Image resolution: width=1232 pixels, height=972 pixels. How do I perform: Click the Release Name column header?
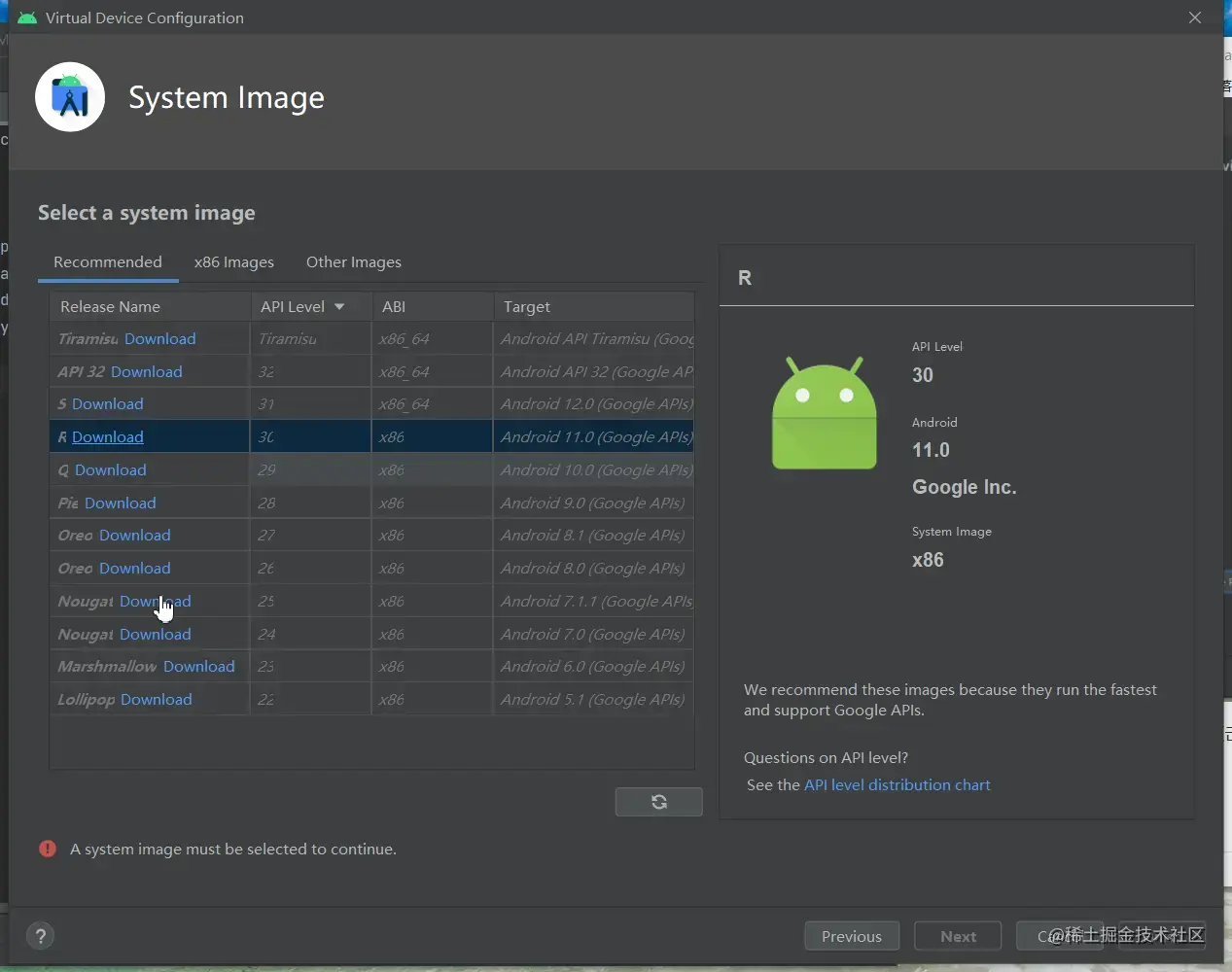coord(150,306)
